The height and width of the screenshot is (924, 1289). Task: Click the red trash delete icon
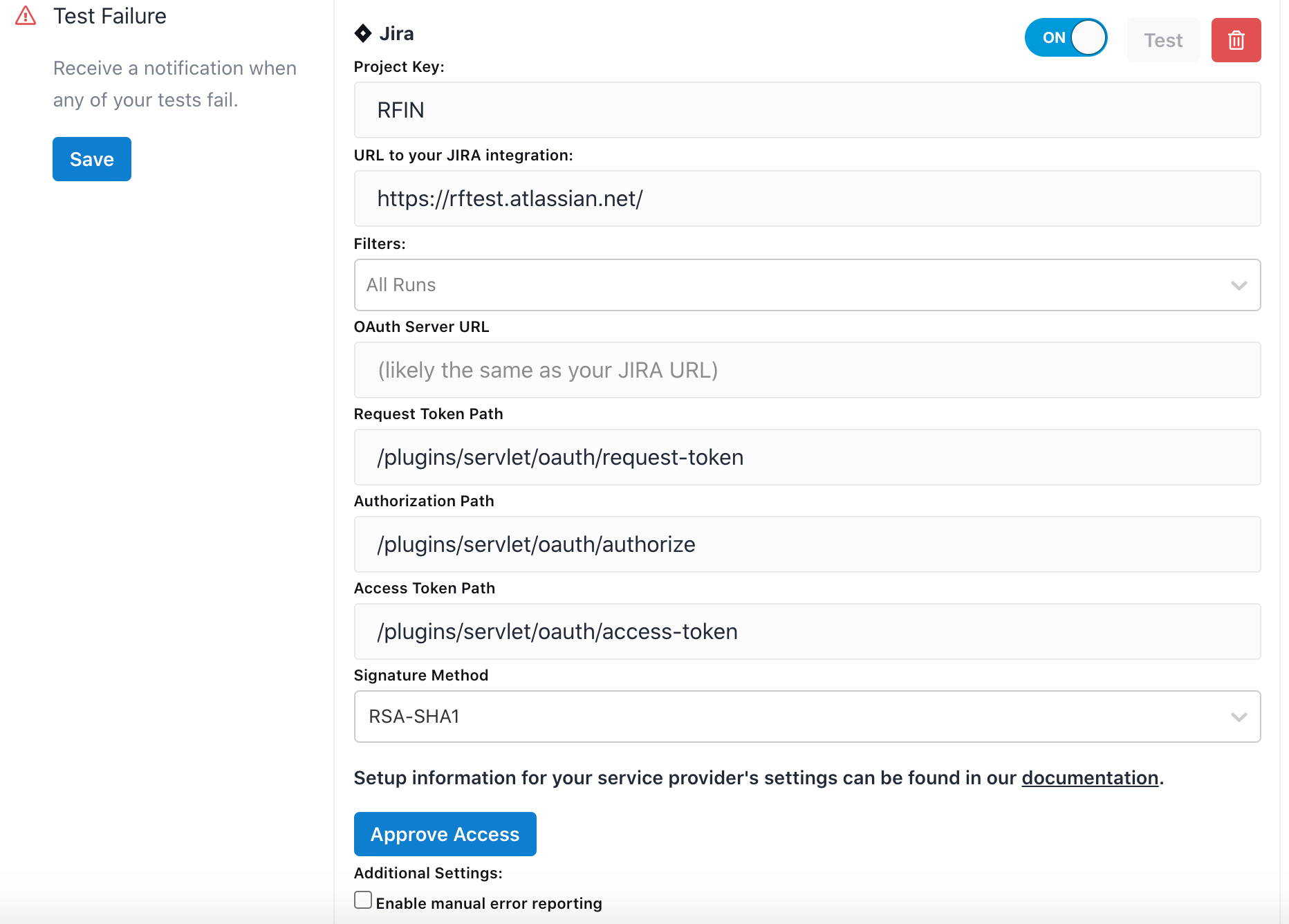click(1236, 40)
